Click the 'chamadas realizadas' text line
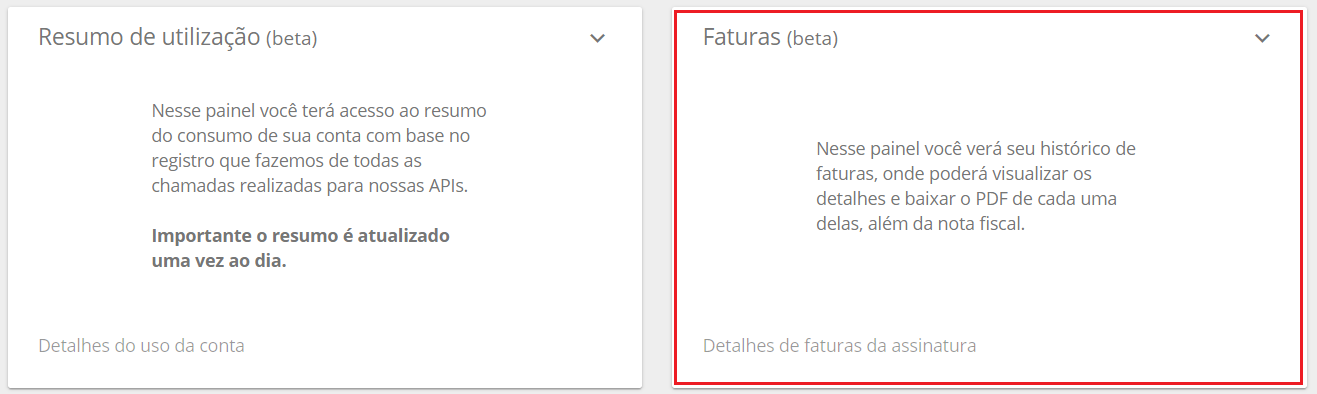The width and height of the screenshot is (1317, 394). click(310, 186)
